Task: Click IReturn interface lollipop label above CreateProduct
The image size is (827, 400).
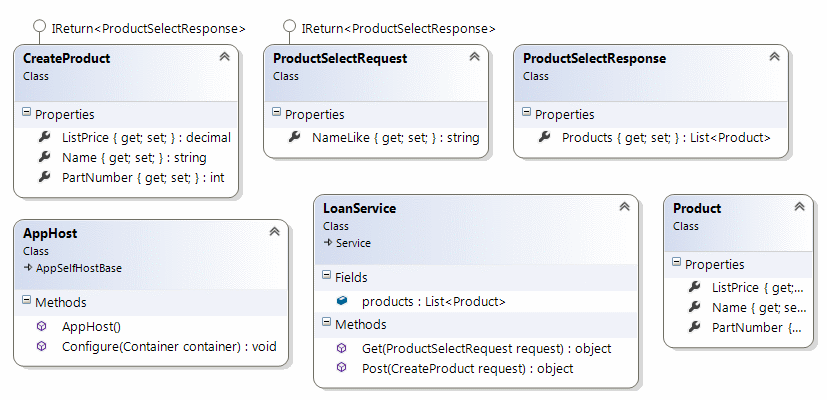Action: pyautogui.click(x=147, y=28)
